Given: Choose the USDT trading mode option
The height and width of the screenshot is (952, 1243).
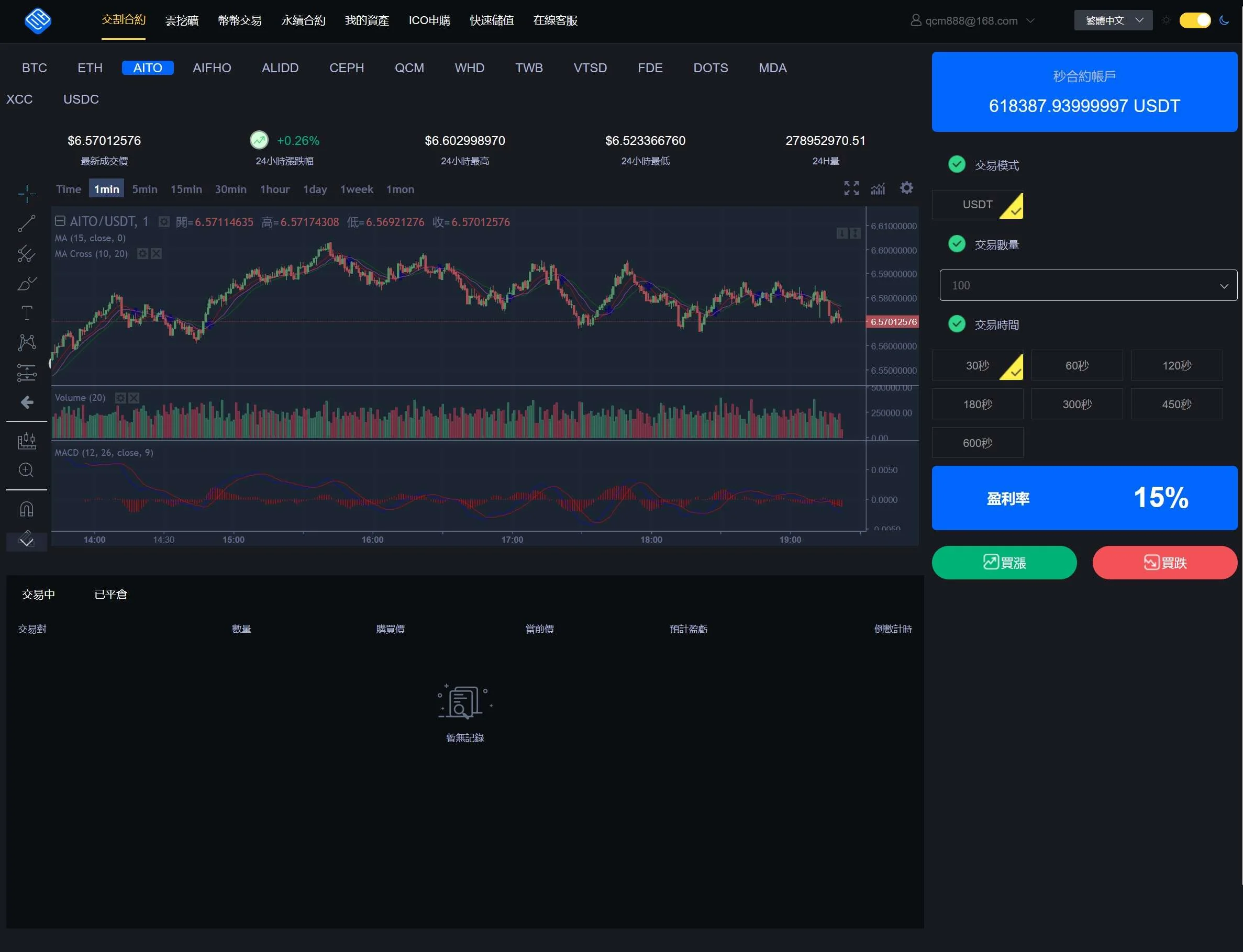Looking at the screenshot, I should coord(977,205).
